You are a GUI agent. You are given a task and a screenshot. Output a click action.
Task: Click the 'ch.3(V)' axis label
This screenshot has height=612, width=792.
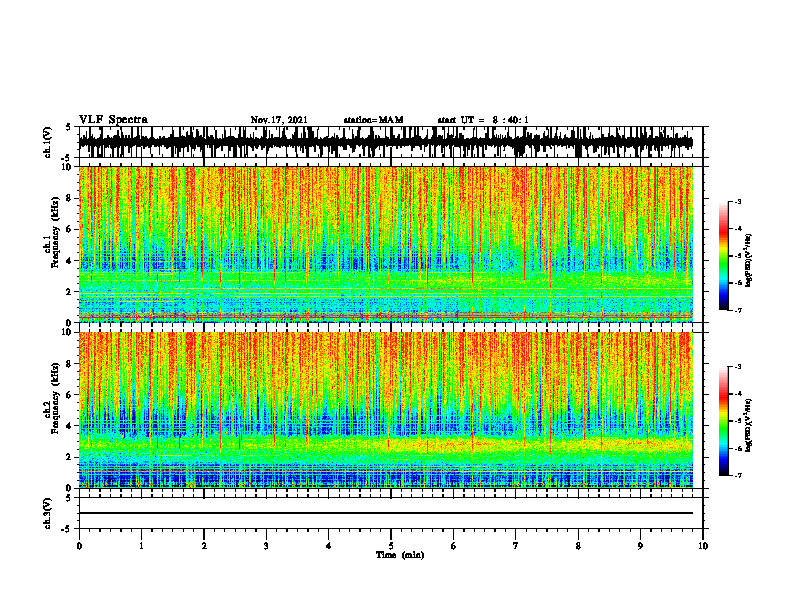pos(47,513)
